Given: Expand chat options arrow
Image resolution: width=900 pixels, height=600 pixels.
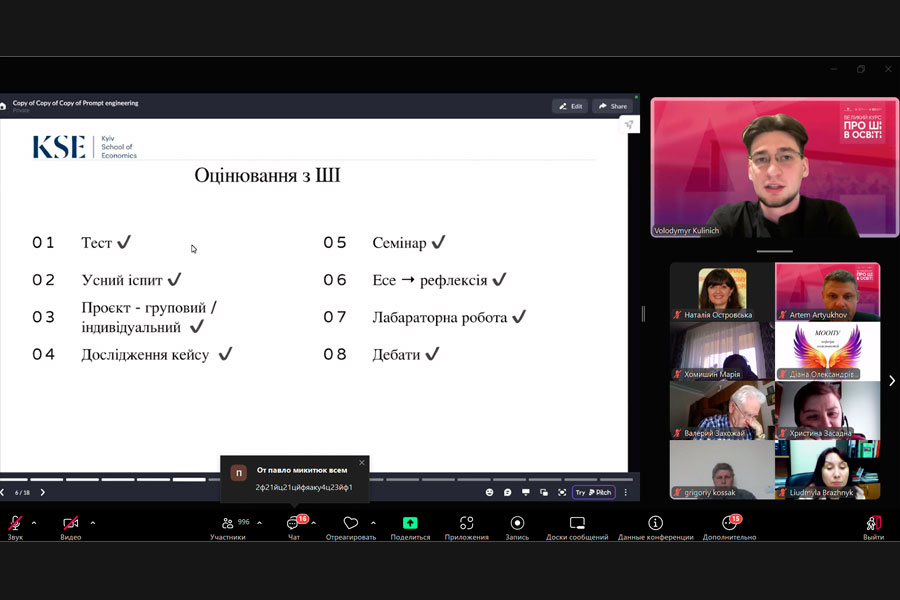Looking at the screenshot, I should (313, 523).
